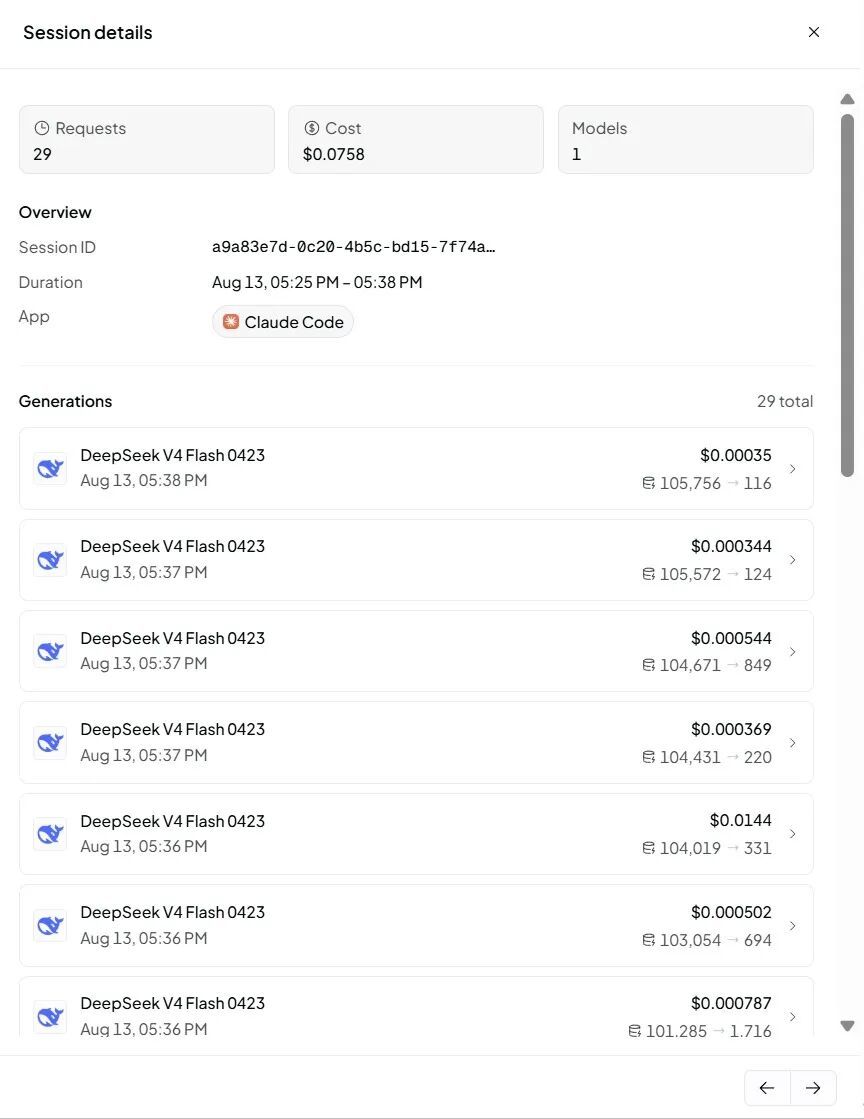Viewport: 864px width, 1119px height.
Task: Expand the $0.000344 generation chevron
Action: tap(793, 560)
